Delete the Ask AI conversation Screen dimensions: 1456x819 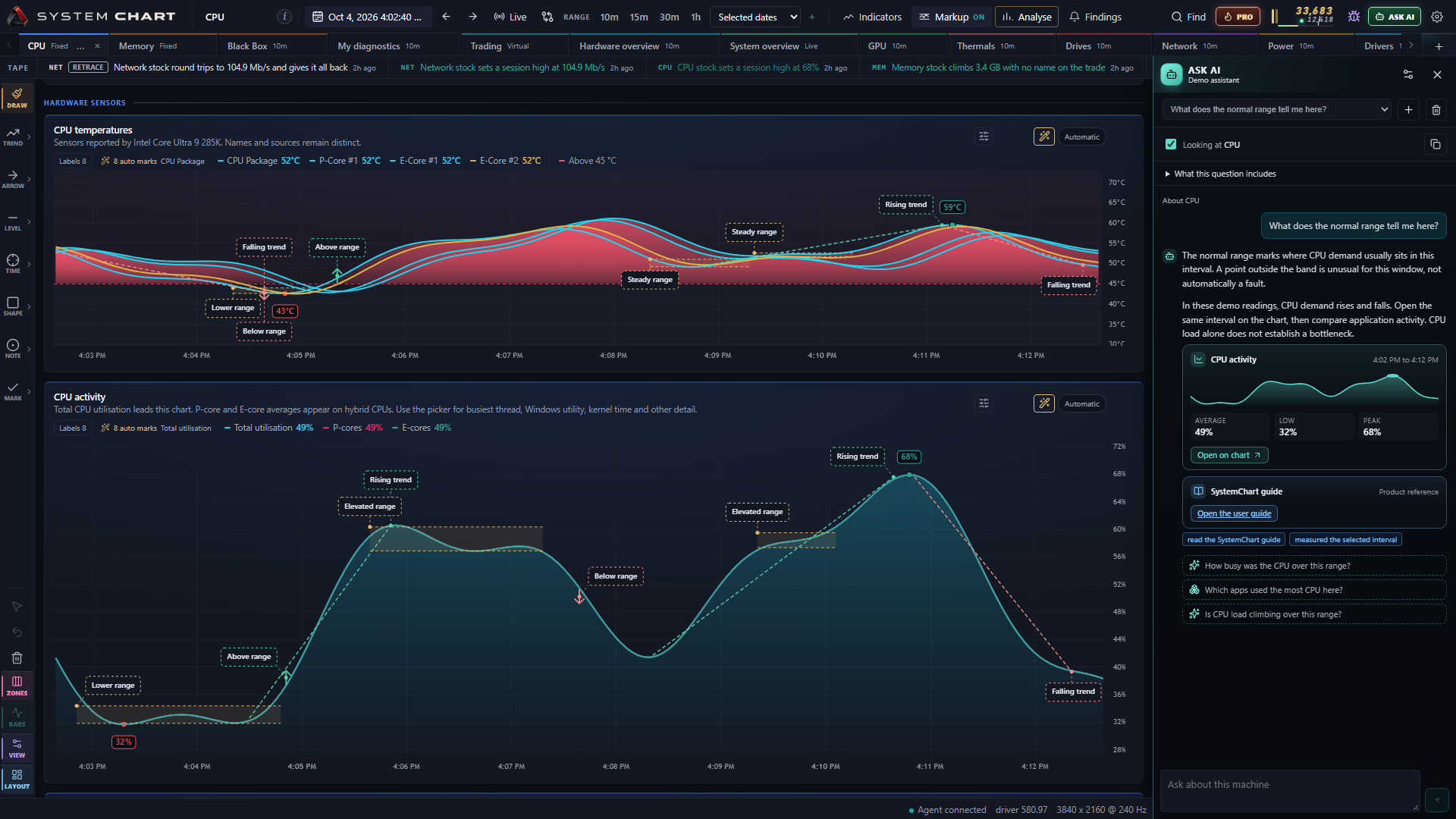tap(1436, 109)
